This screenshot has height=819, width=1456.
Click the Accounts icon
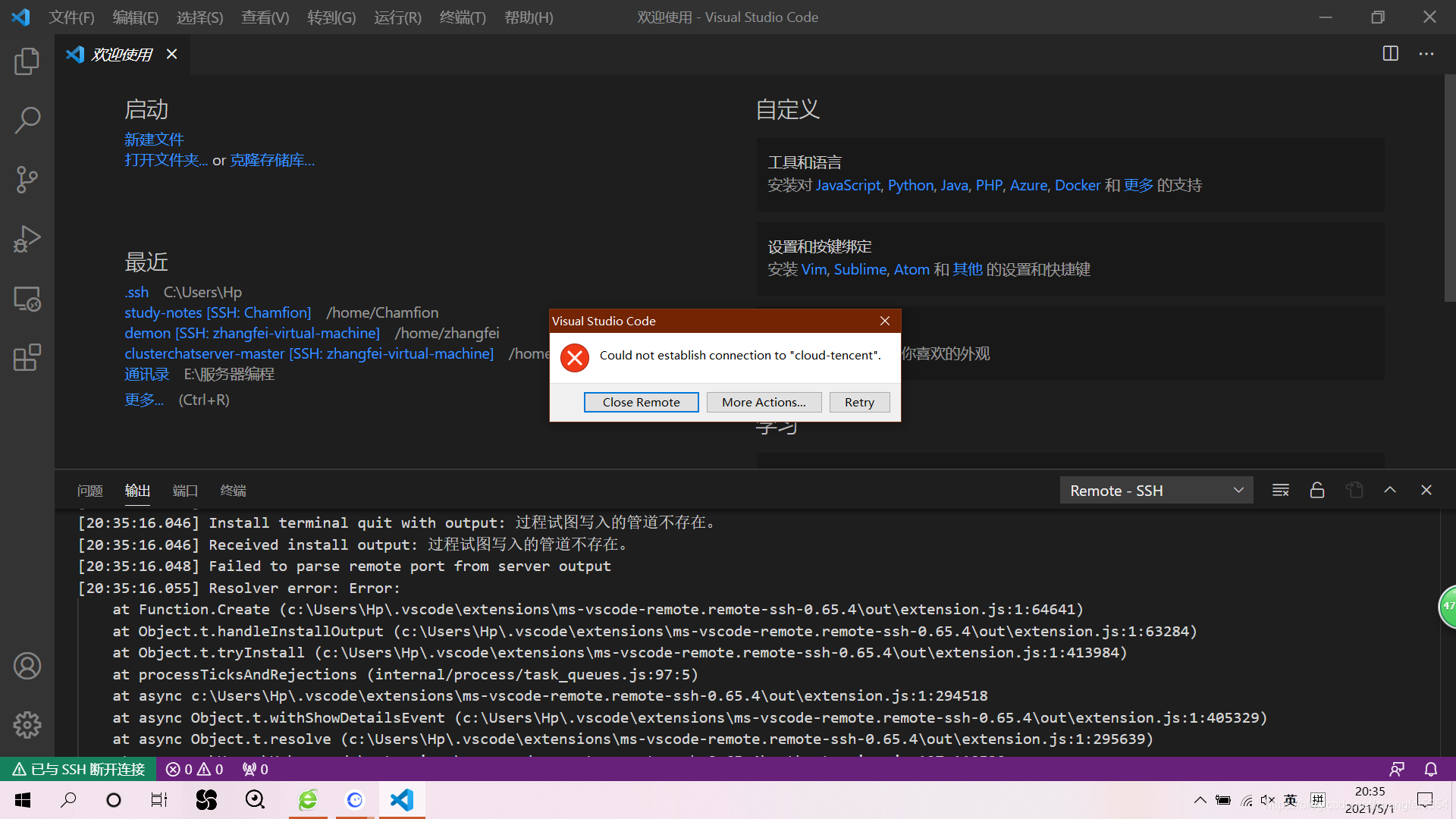(x=27, y=666)
